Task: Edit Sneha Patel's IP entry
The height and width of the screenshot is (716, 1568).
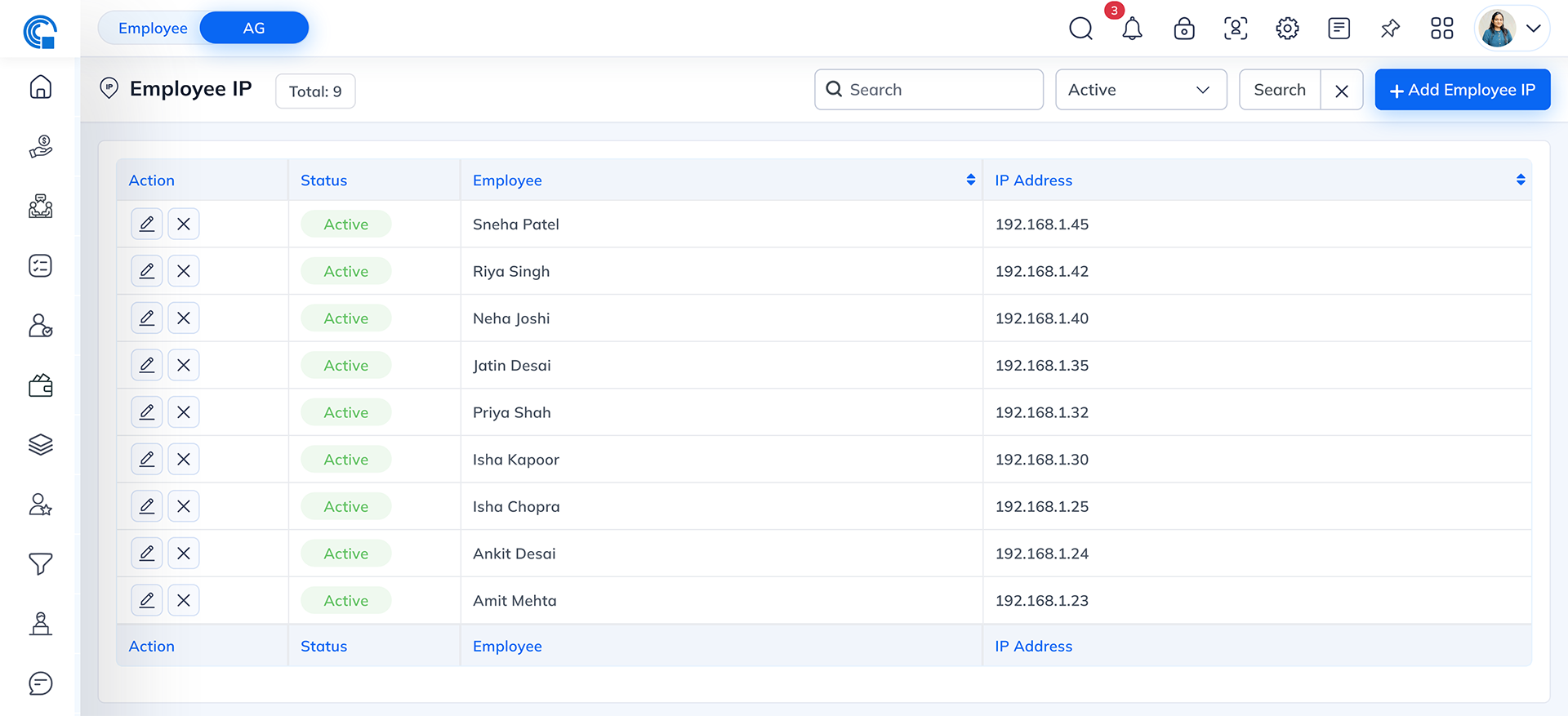Action: pyautogui.click(x=147, y=224)
